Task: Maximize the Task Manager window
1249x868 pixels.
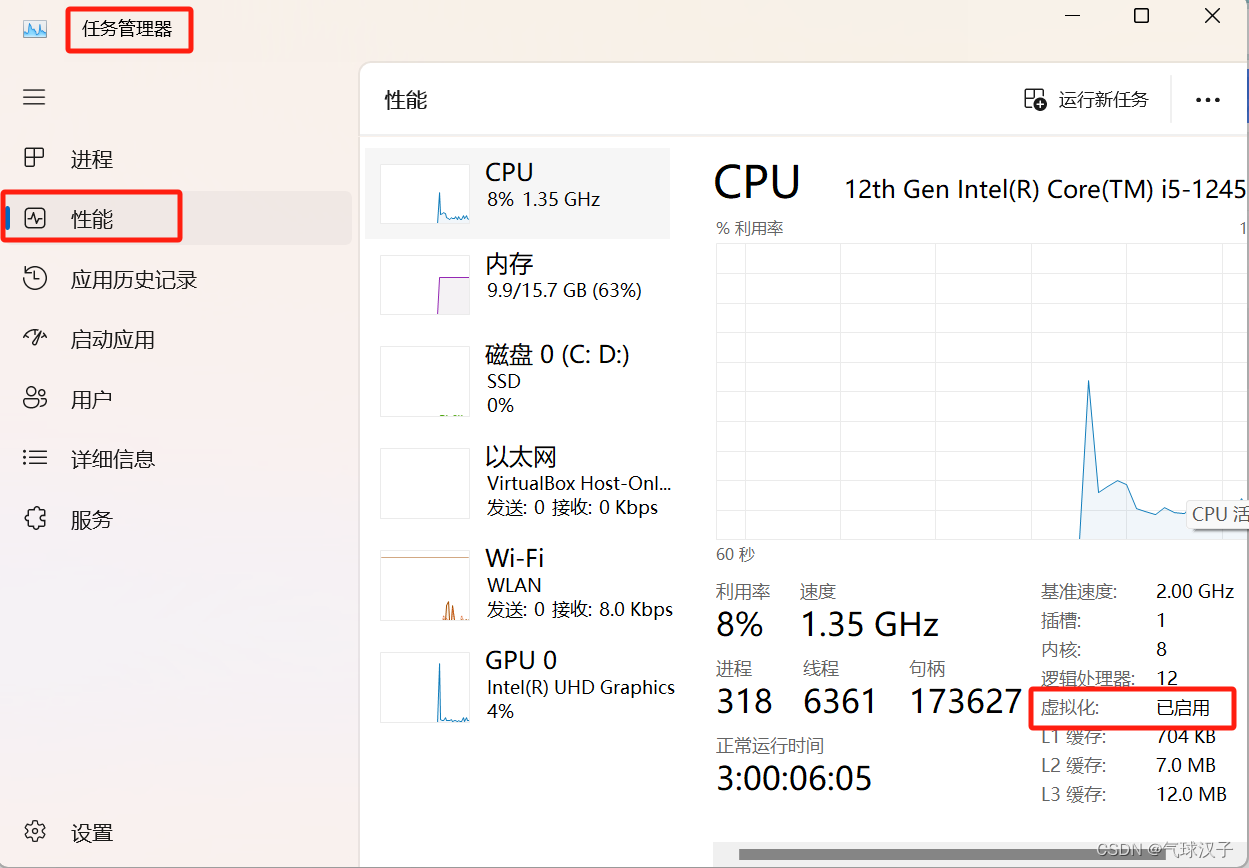Action: [1141, 16]
